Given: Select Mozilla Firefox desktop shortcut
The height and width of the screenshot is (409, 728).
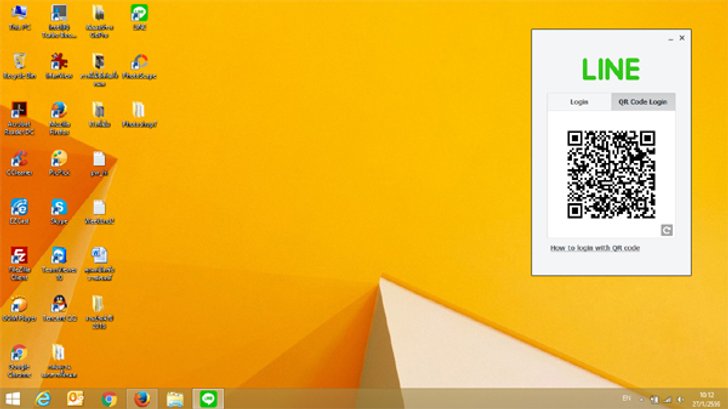Looking at the screenshot, I should (59, 118).
